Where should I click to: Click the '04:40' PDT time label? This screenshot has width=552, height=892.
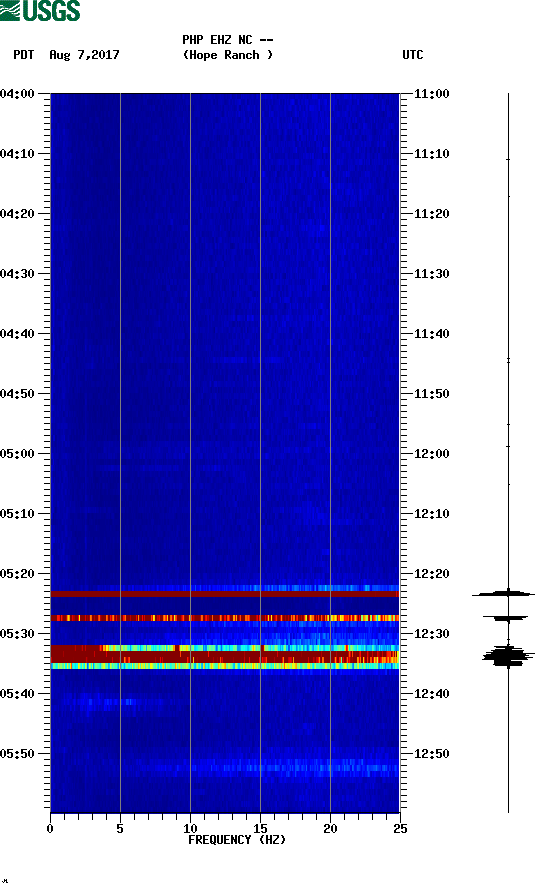[18, 334]
